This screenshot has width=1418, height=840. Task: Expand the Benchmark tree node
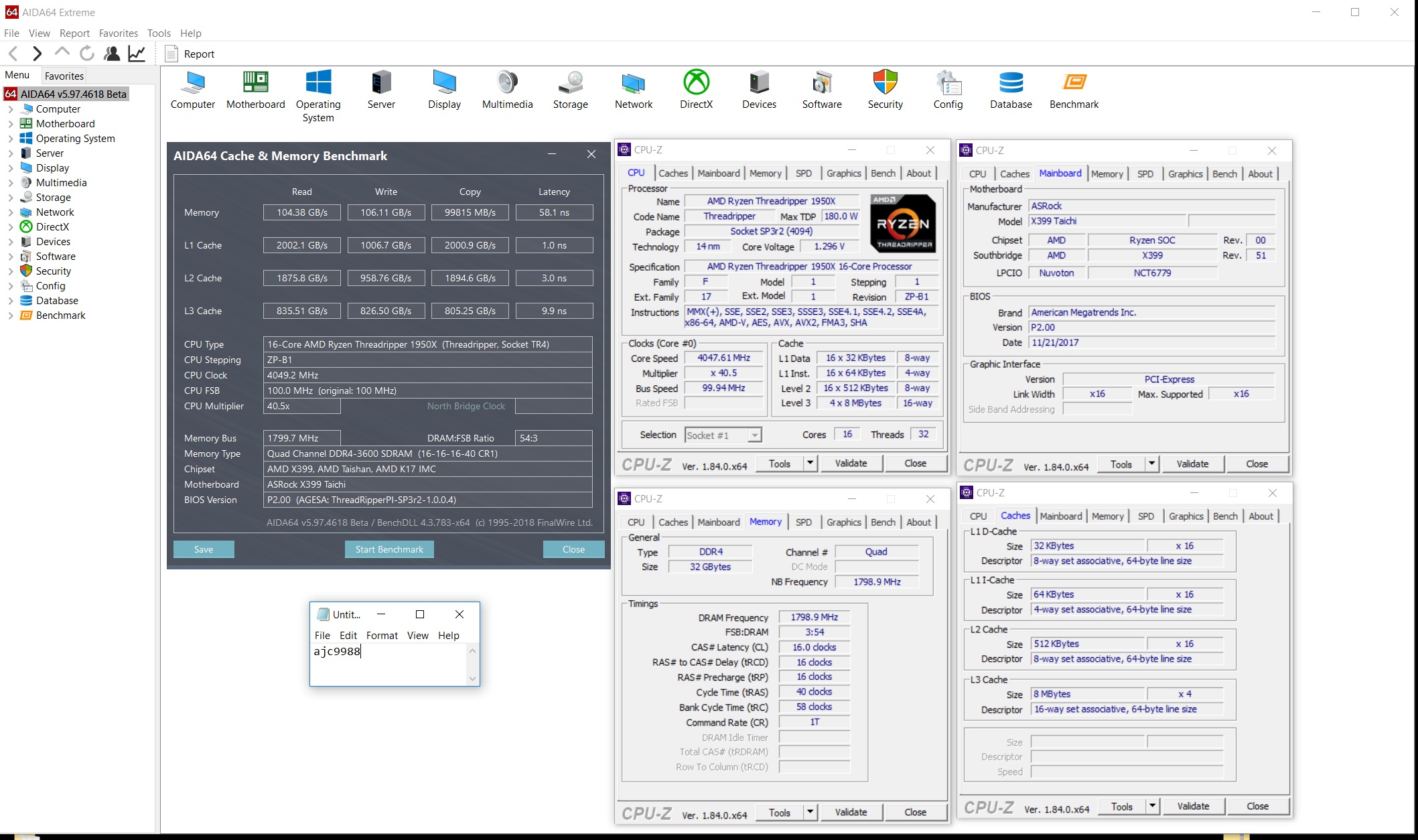coord(11,316)
